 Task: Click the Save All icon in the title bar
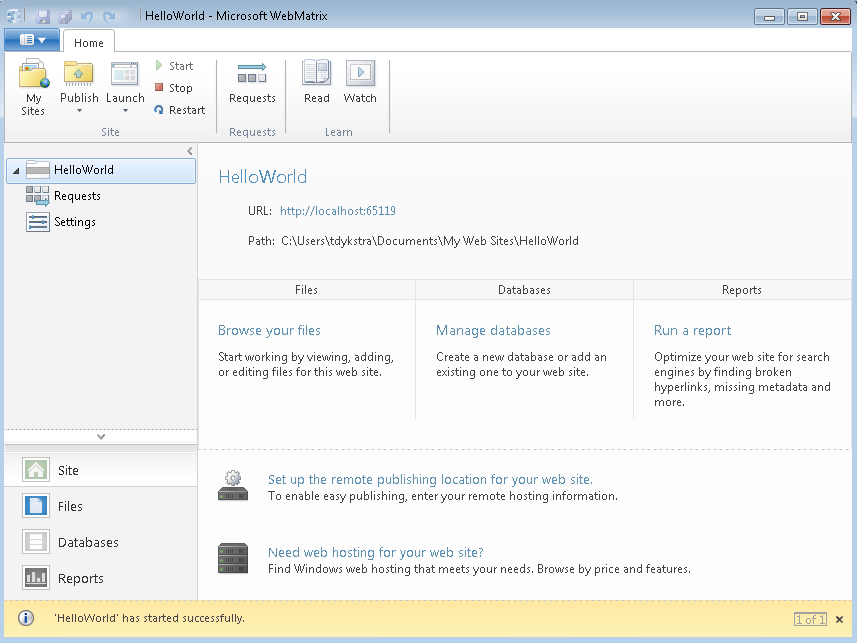click(x=65, y=16)
